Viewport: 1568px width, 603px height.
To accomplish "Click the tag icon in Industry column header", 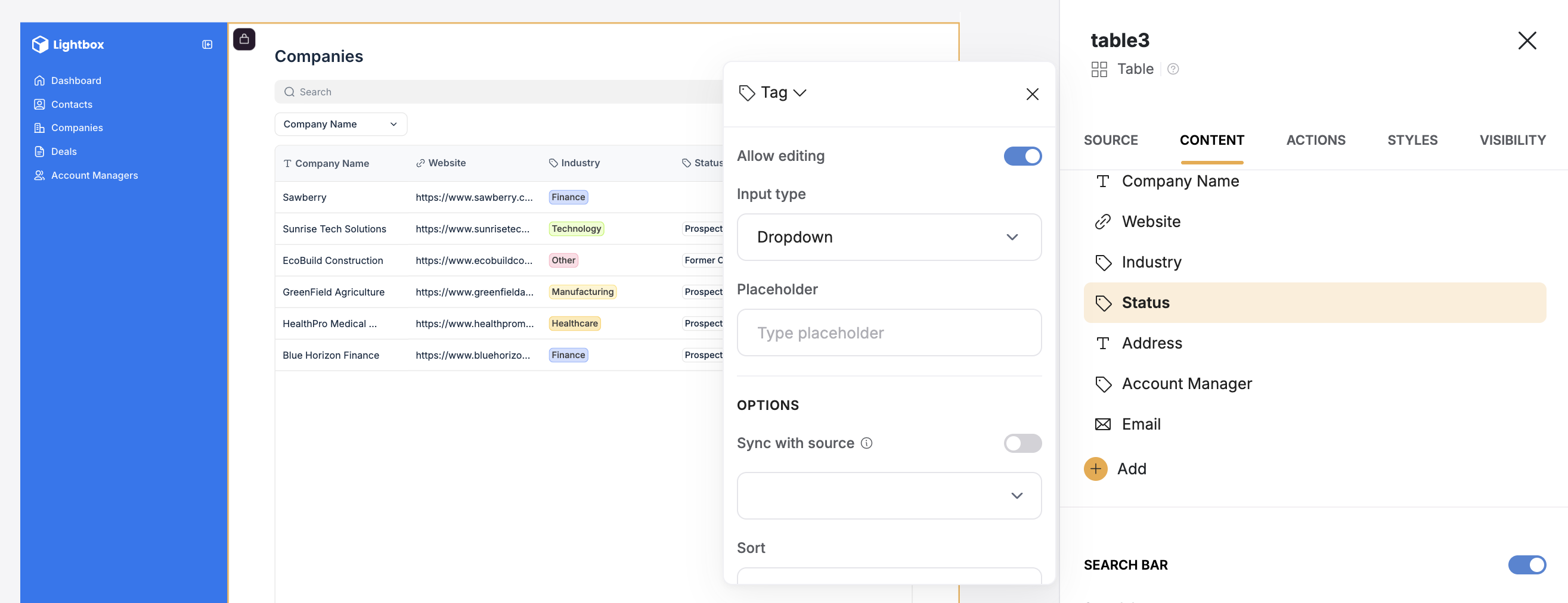I will click(553, 163).
